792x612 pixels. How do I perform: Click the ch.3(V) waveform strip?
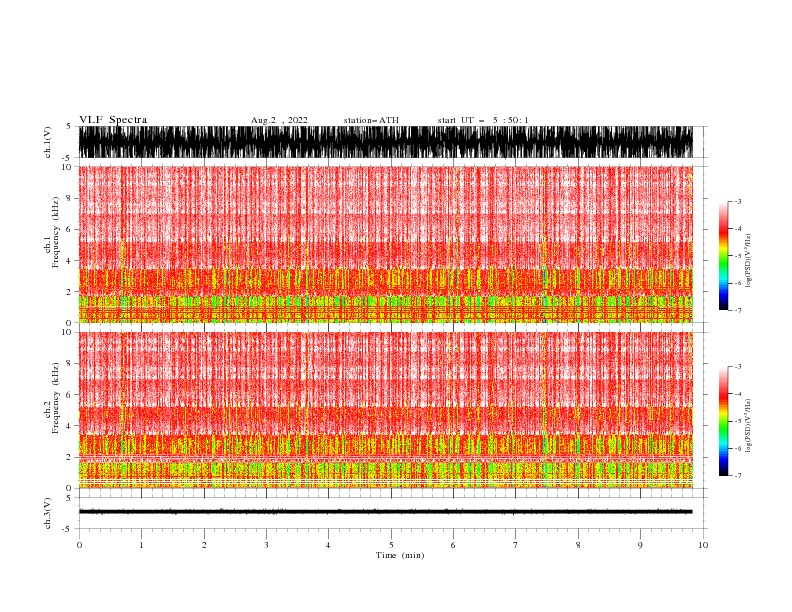386,512
